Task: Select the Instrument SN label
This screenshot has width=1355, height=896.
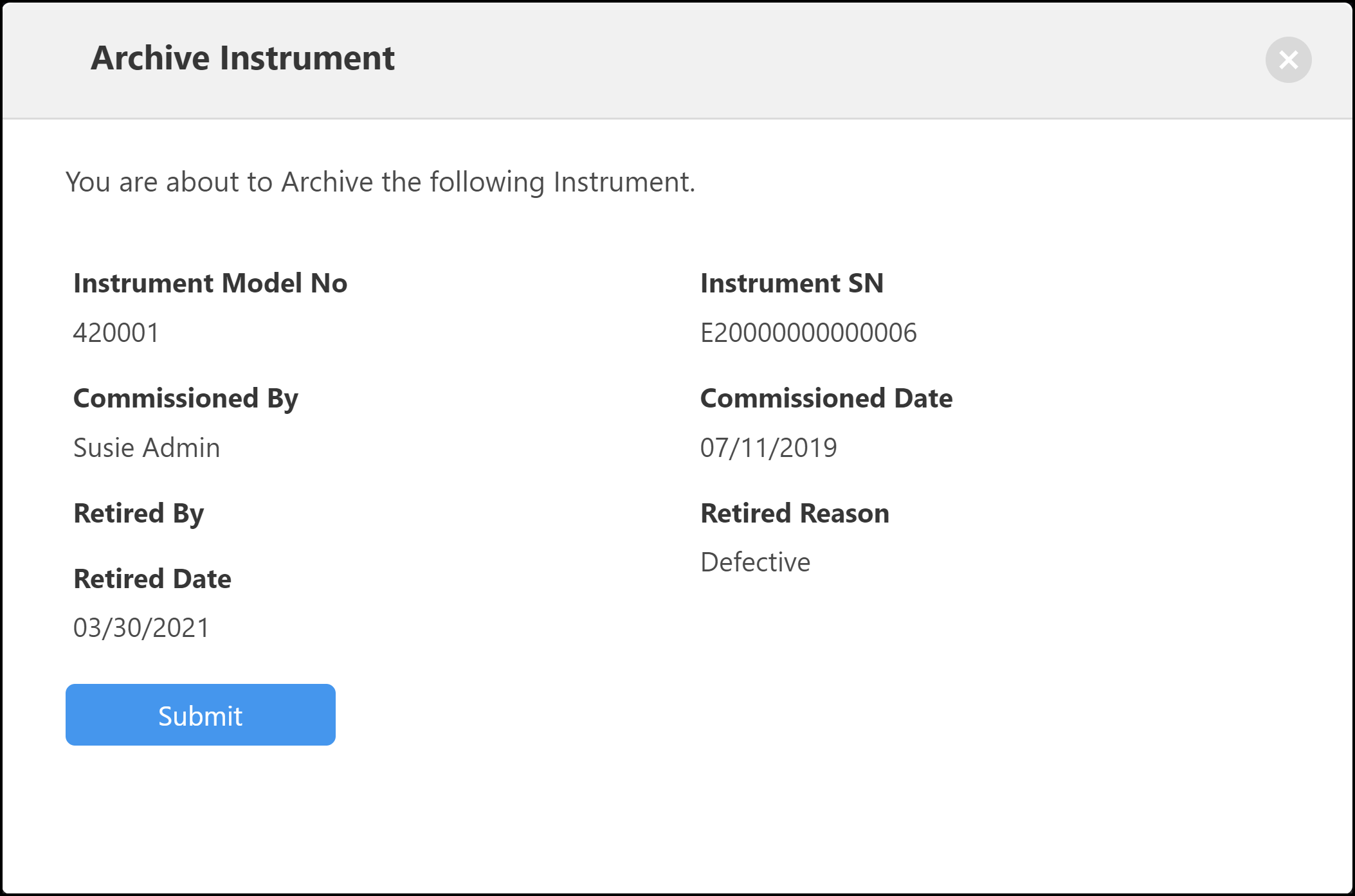Action: (792, 283)
